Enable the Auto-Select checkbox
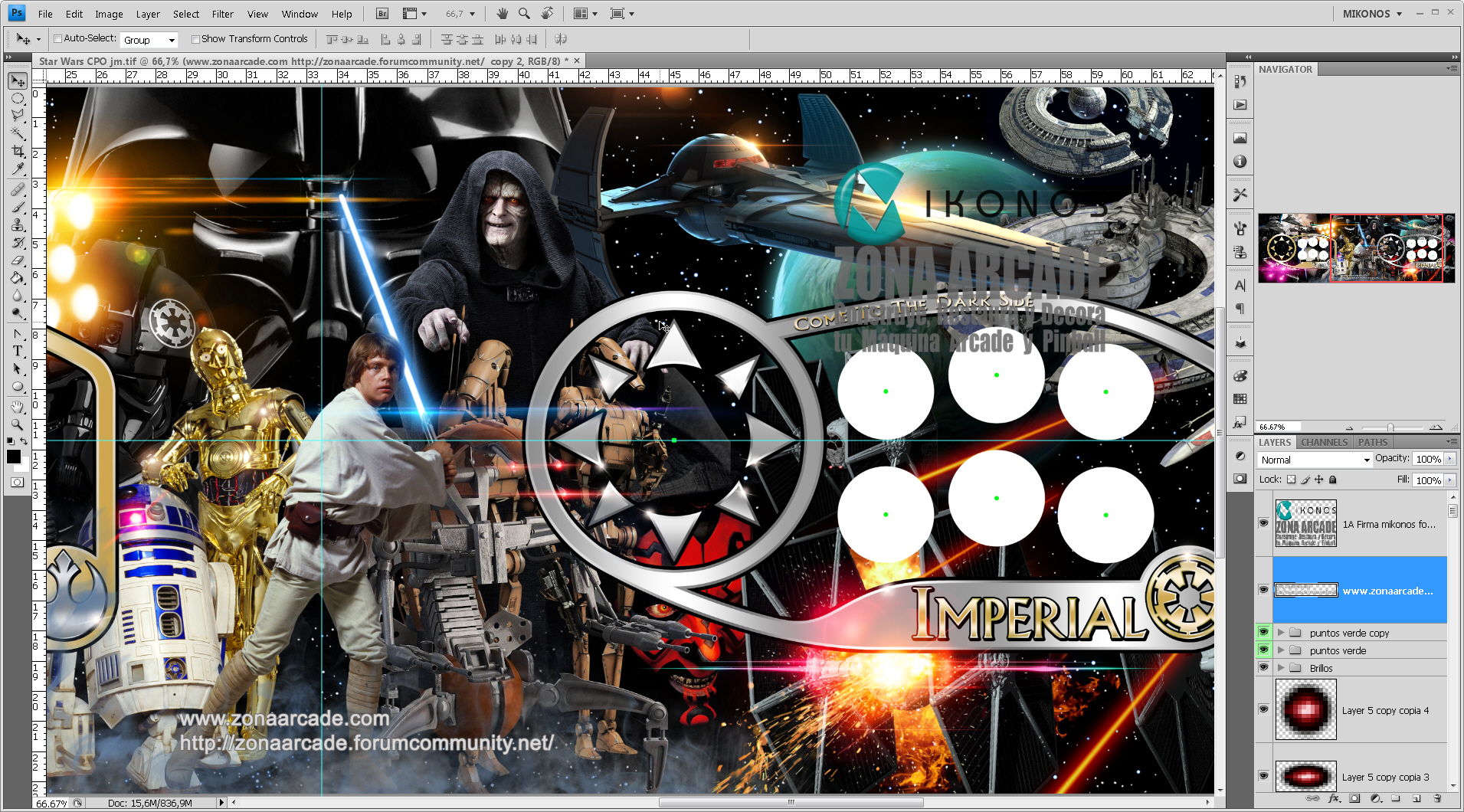Screen dimensions: 1464x812 [x=57, y=39]
